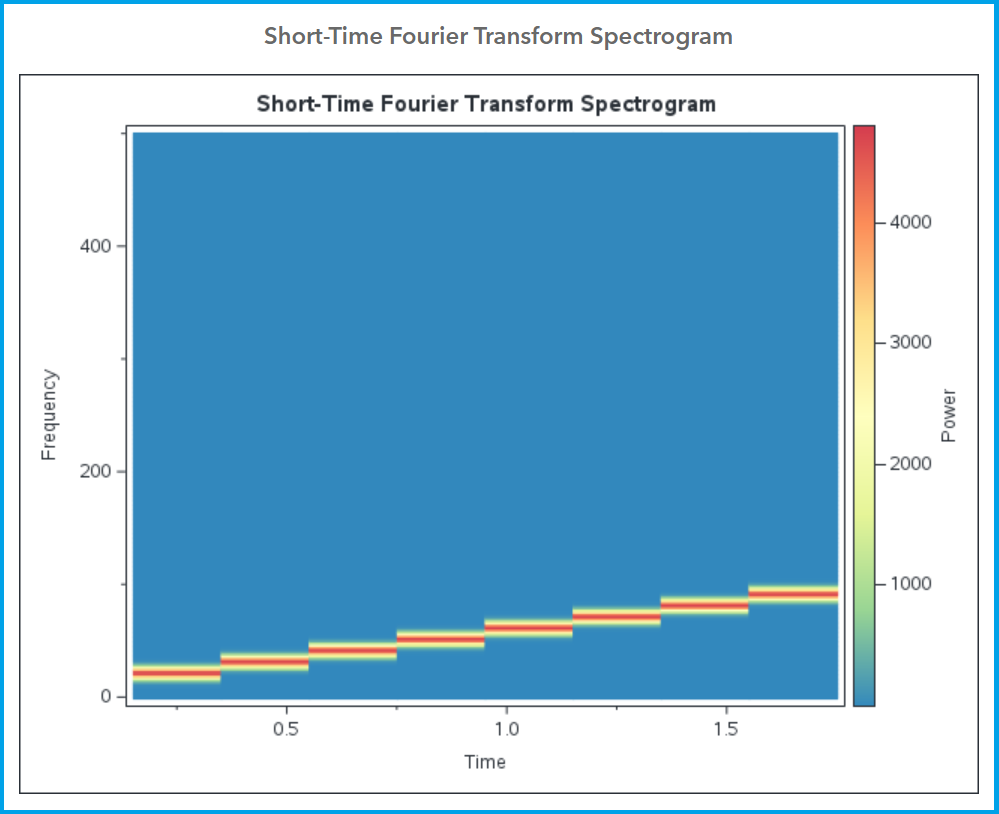
Task: Select the Frequency axis label
Action: click(49, 415)
